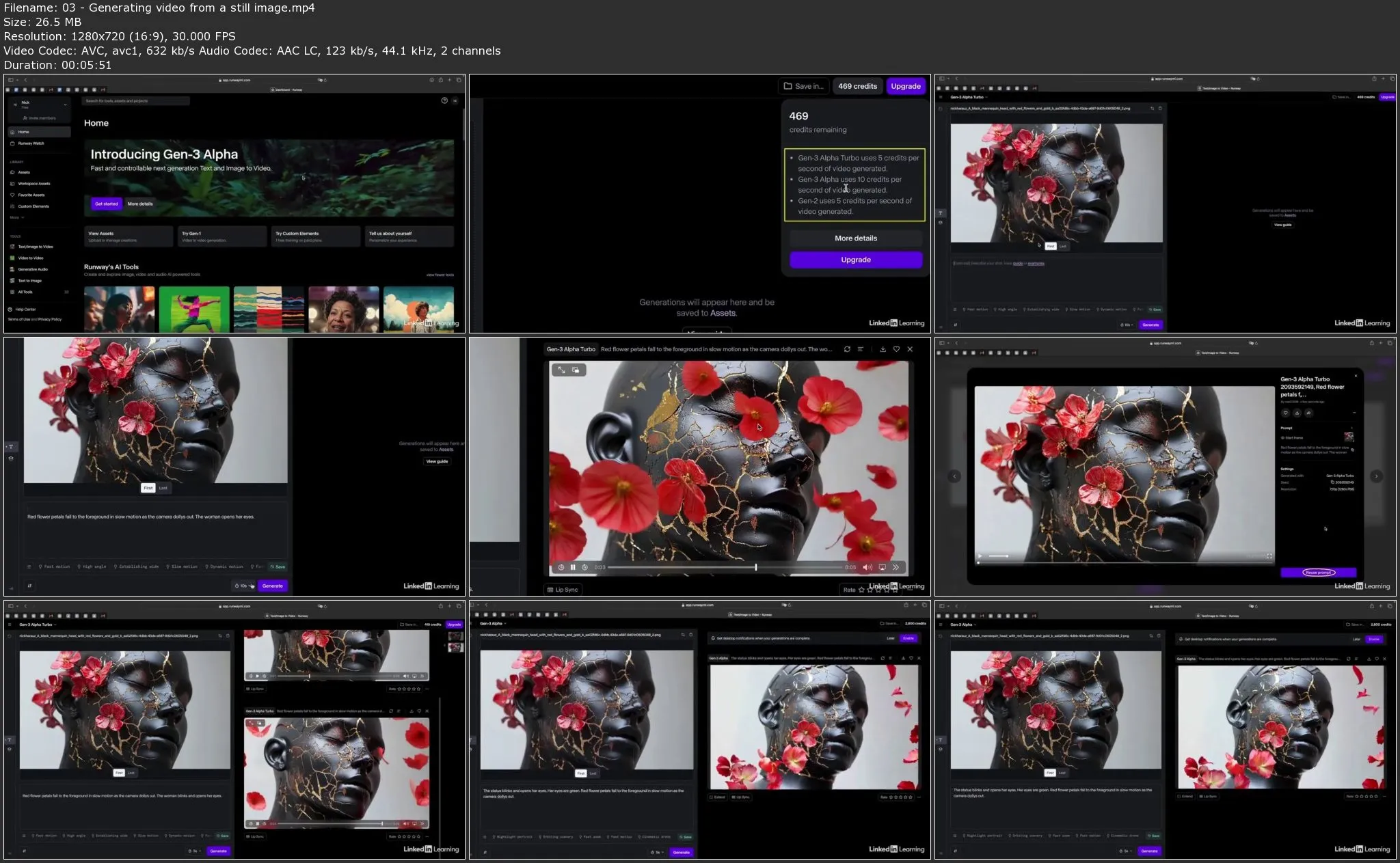Click the expand icon on the large player video

point(561,370)
